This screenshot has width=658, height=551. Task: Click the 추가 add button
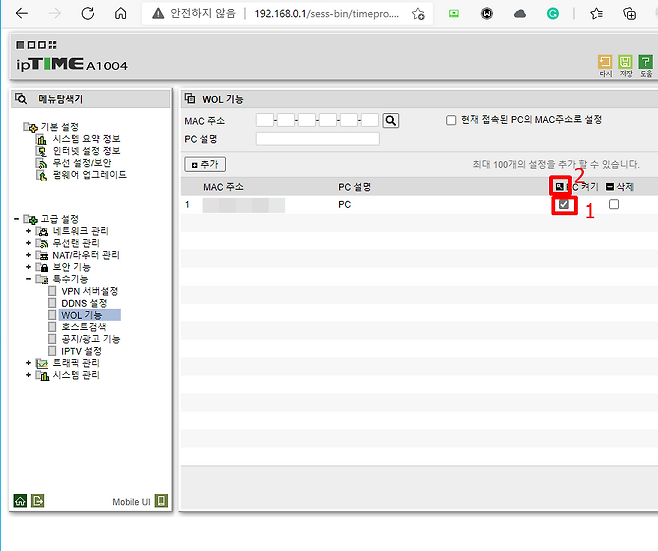[205, 165]
